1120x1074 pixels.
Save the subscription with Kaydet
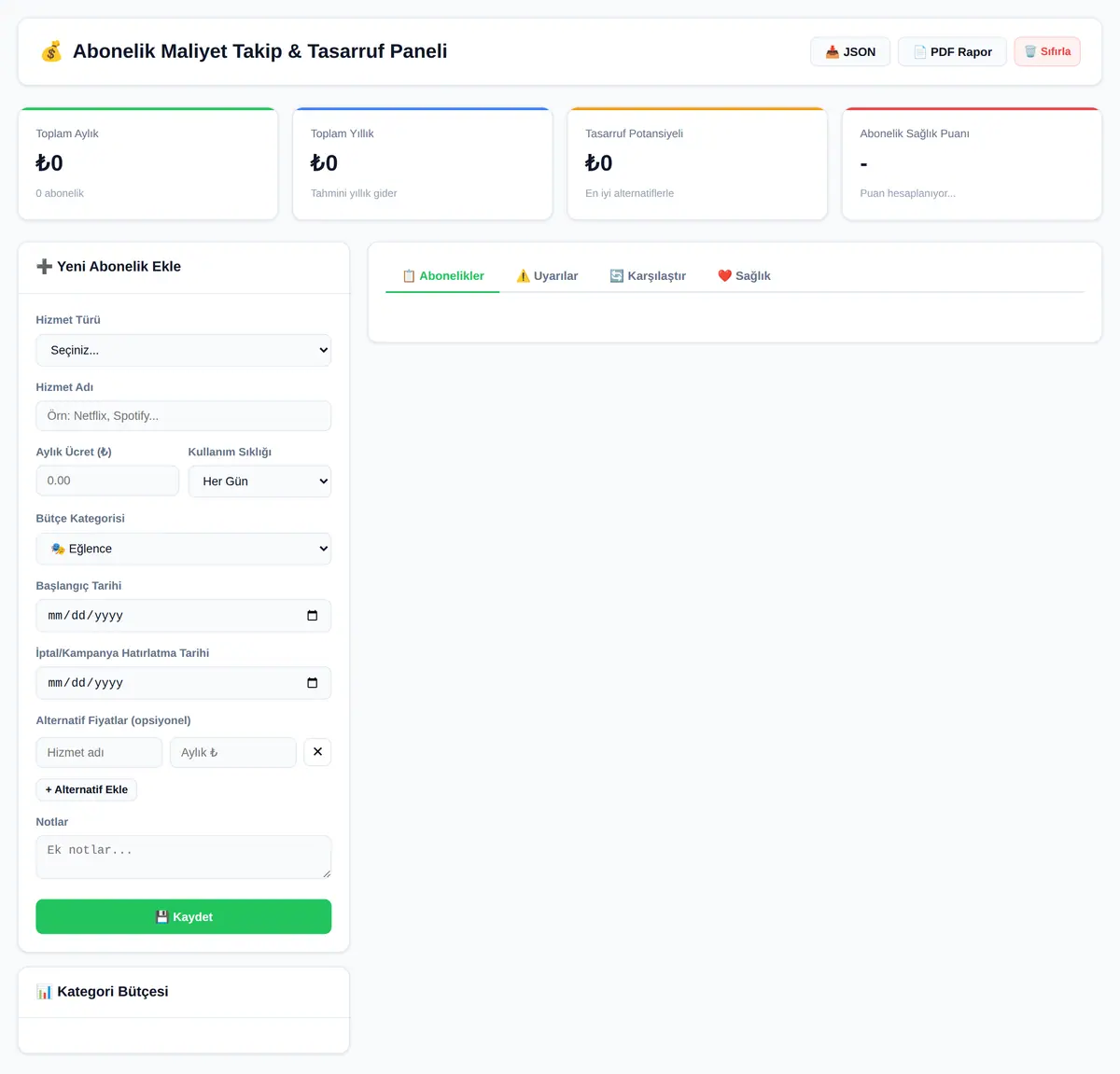pyautogui.click(x=184, y=916)
